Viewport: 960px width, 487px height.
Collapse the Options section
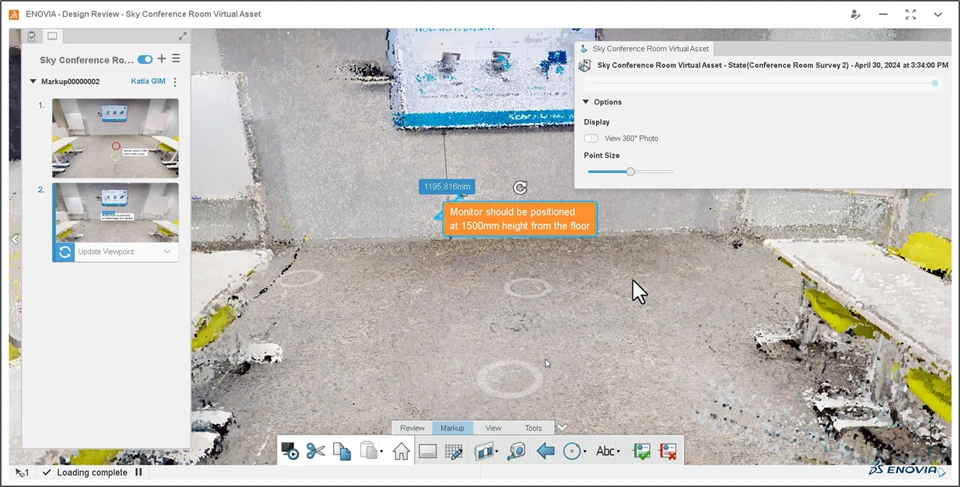point(586,102)
